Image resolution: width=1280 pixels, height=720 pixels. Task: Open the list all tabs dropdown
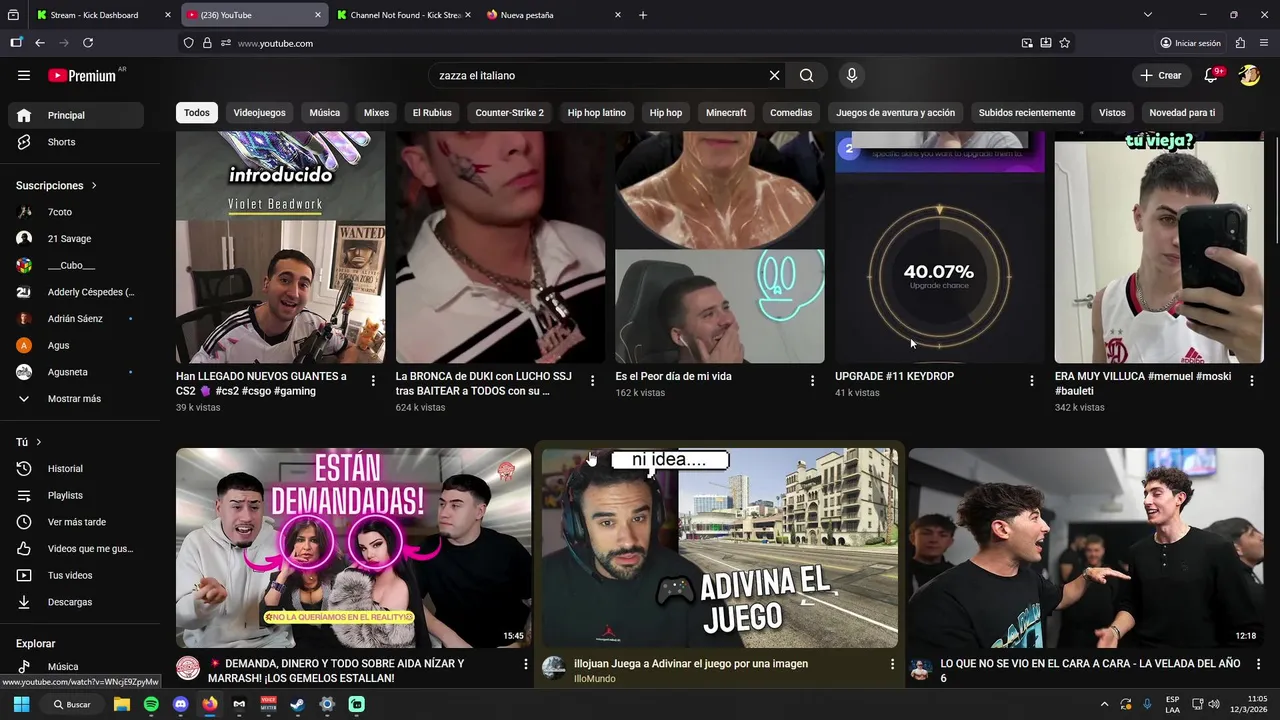click(1147, 15)
